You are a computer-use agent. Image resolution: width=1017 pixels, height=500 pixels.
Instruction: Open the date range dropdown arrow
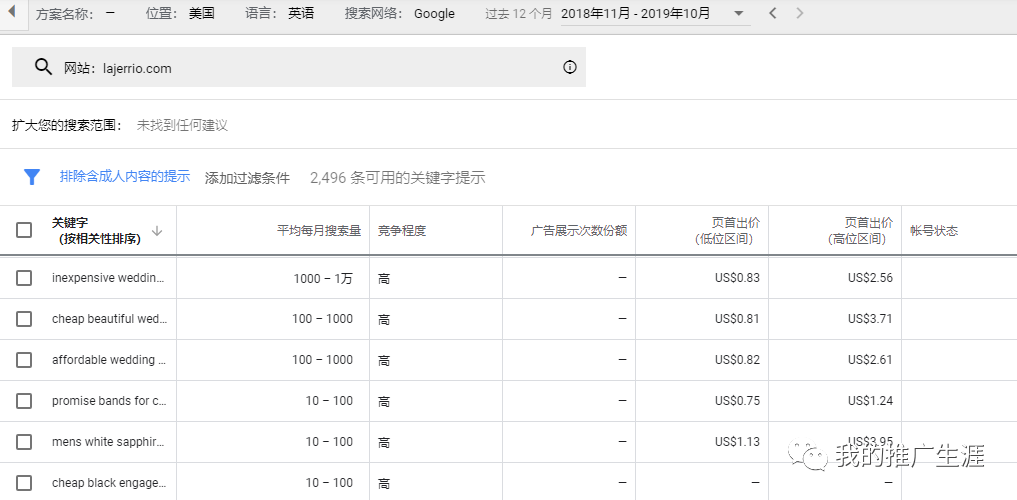[x=738, y=14]
